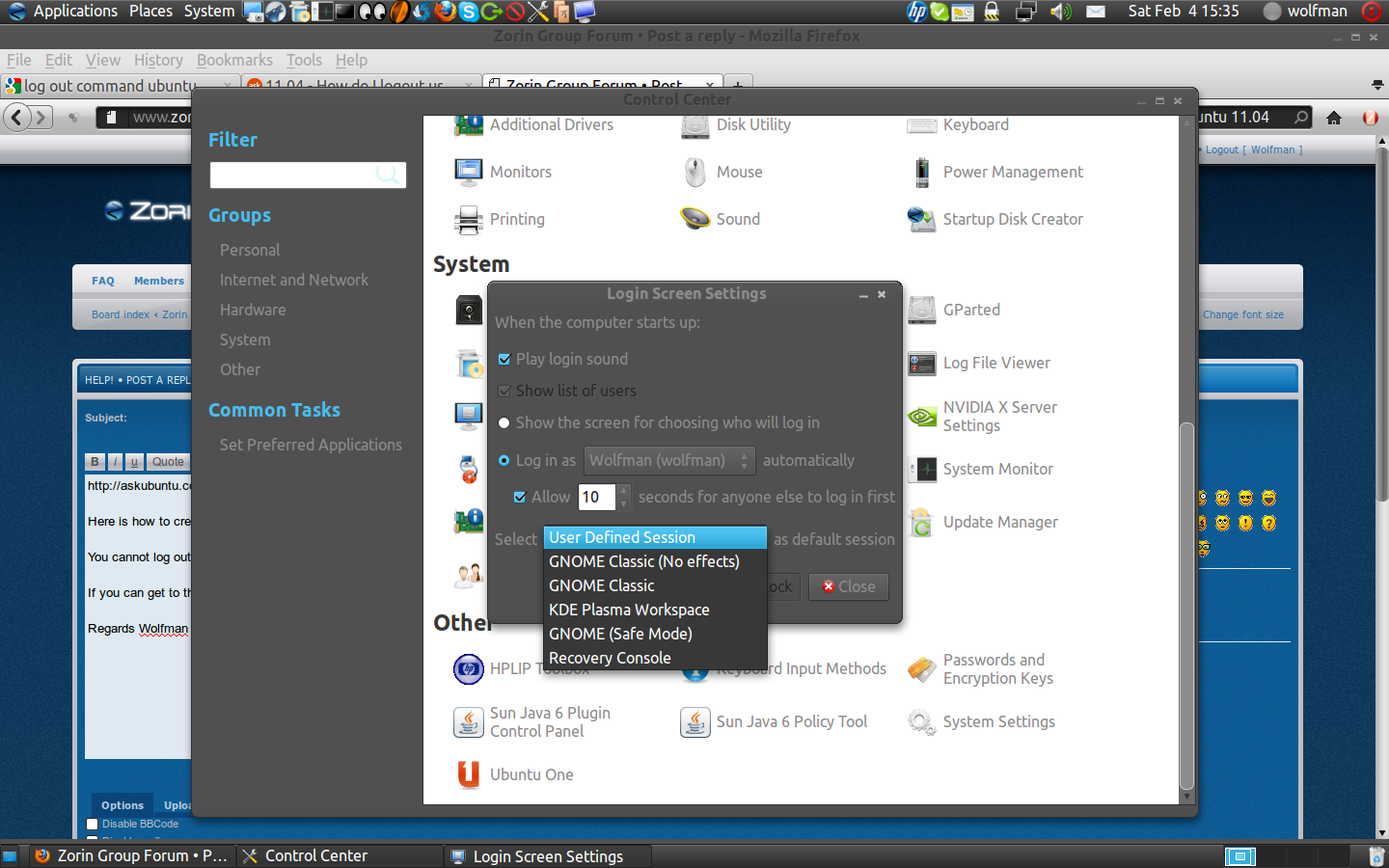The image size is (1389, 868).
Task: Launch GParted icon
Action: [x=922, y=310]
